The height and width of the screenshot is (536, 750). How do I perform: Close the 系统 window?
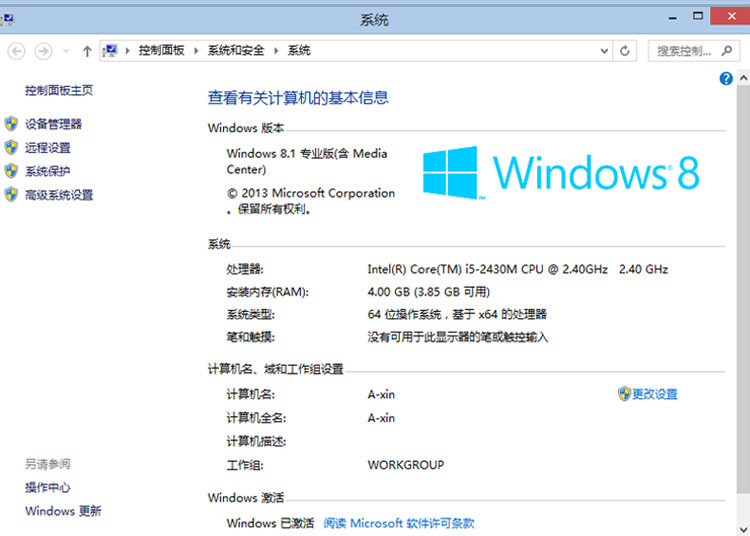731,16
